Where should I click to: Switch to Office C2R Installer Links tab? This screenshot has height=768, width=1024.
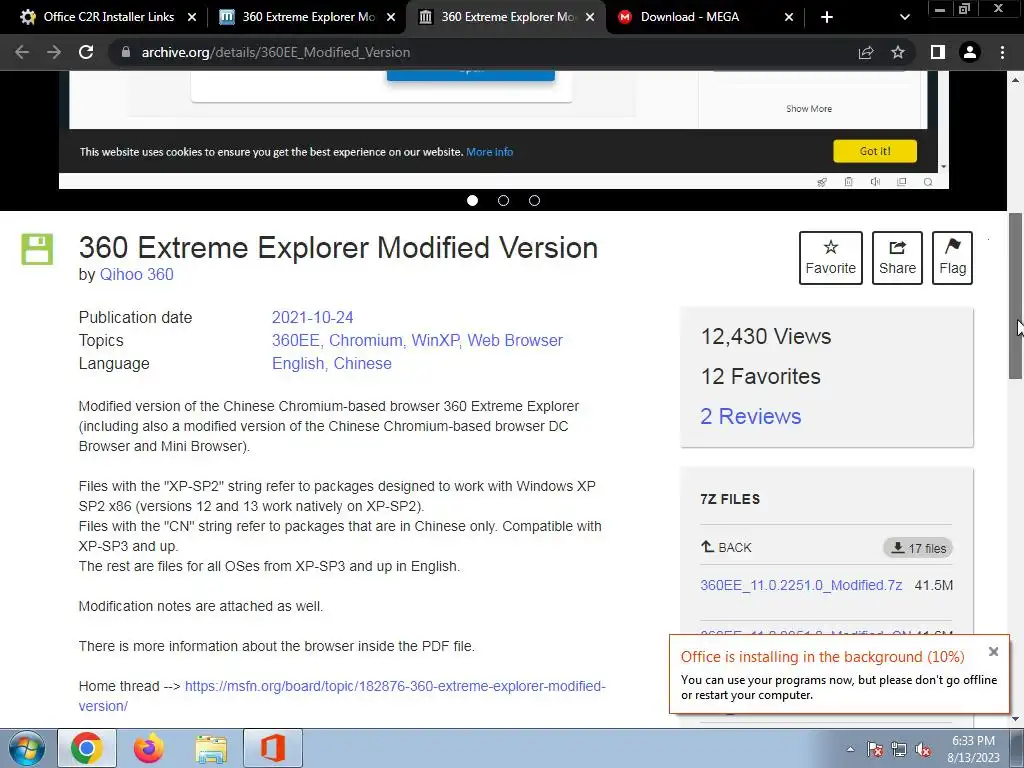[x=108, y=17]
